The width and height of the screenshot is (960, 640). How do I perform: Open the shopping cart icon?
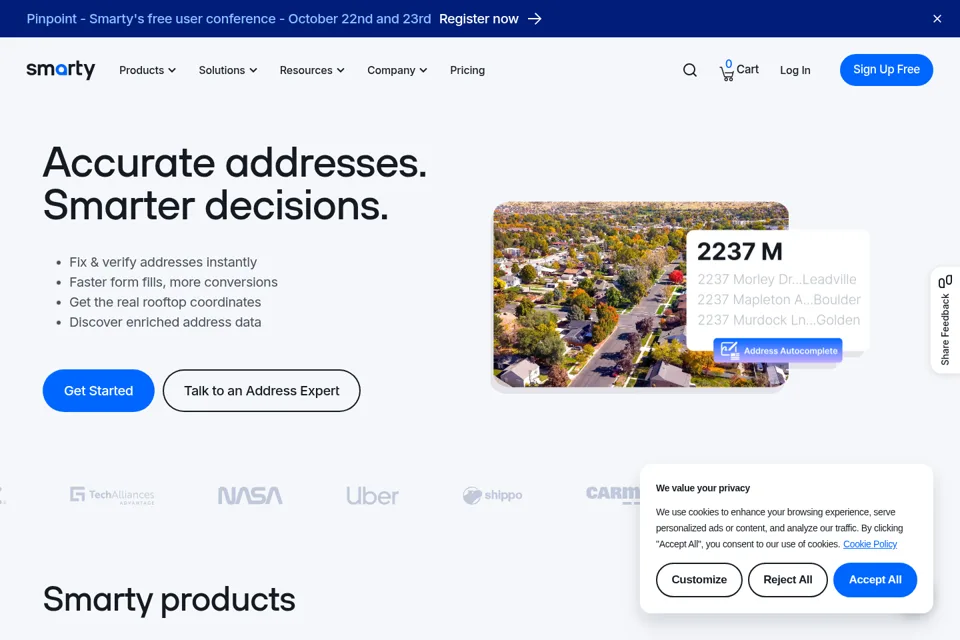(x=727, y=71)
